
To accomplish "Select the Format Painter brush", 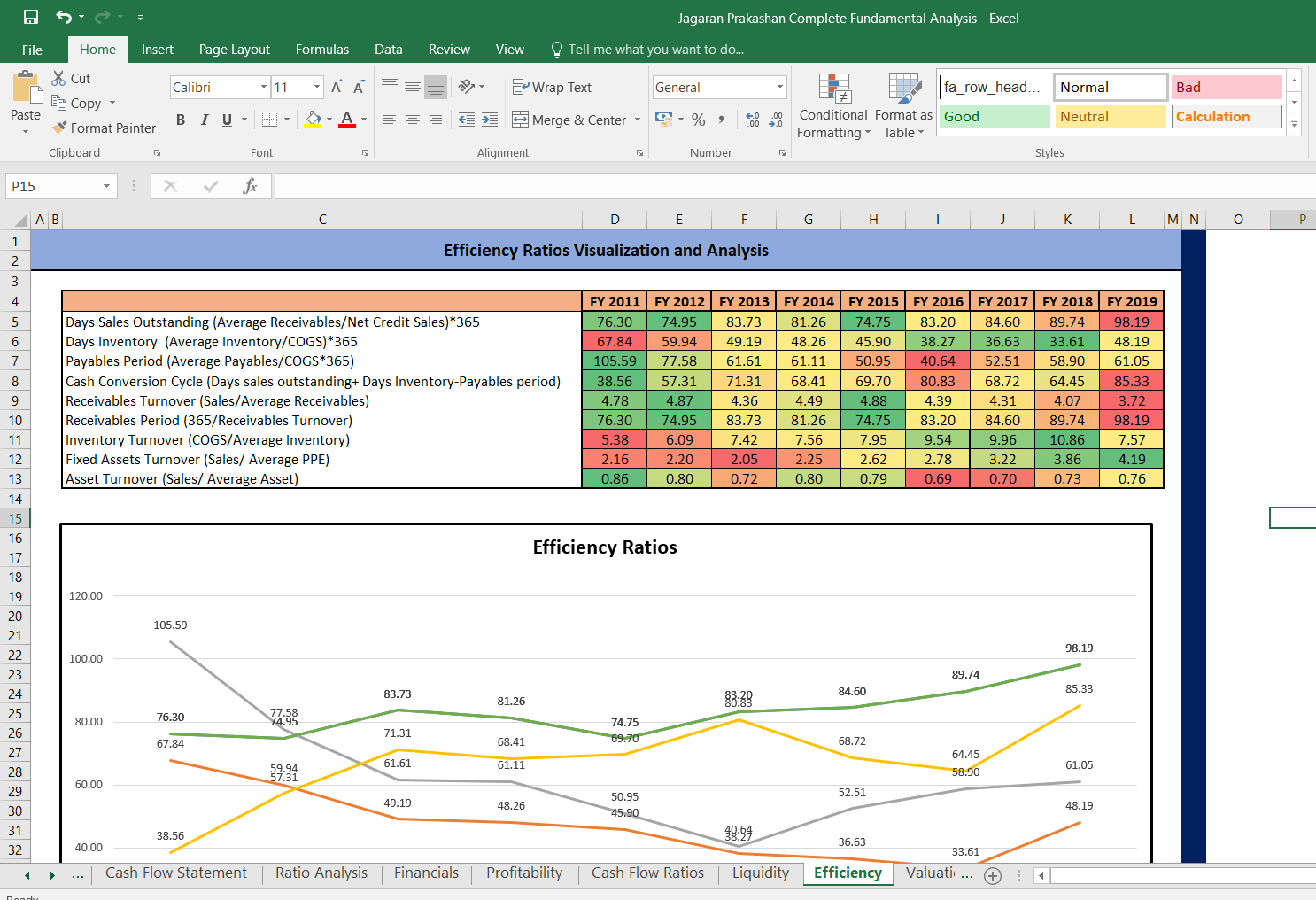I will [x=59, y=128].
